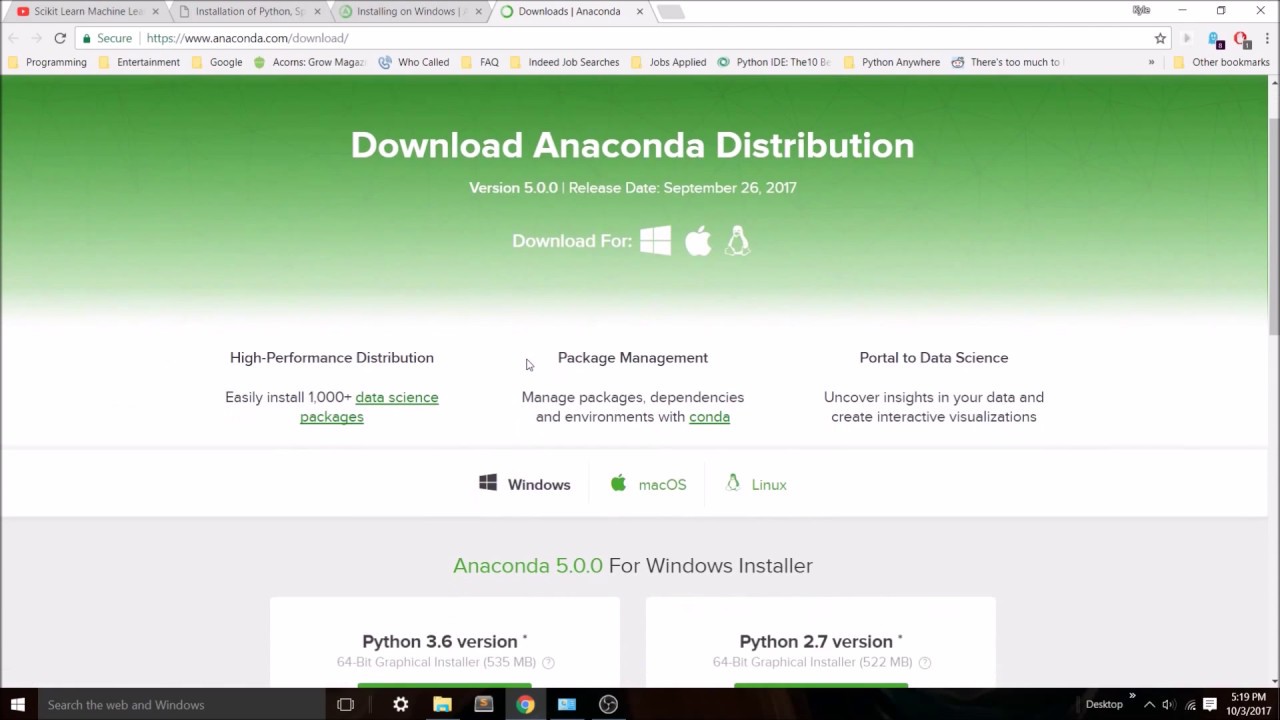Switch to the Scikit Learn Machine Learning tab
The width and height of the screenshot is (1280, 720).
[x=88, y=12]
